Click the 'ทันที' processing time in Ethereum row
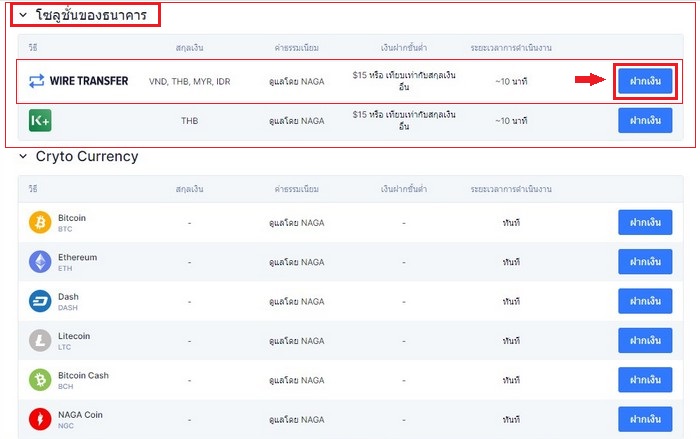This screenshot has height=439, width=700. coord(511,262)
